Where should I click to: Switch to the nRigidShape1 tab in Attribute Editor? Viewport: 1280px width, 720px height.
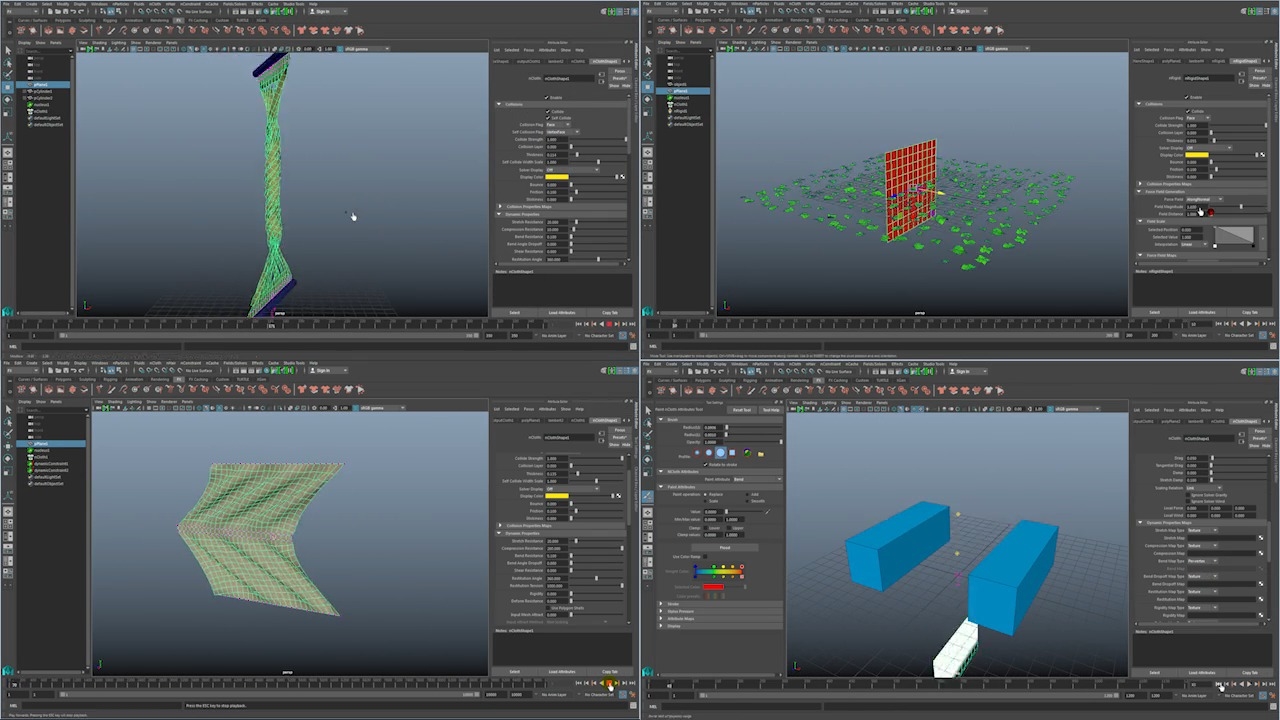1247,61
